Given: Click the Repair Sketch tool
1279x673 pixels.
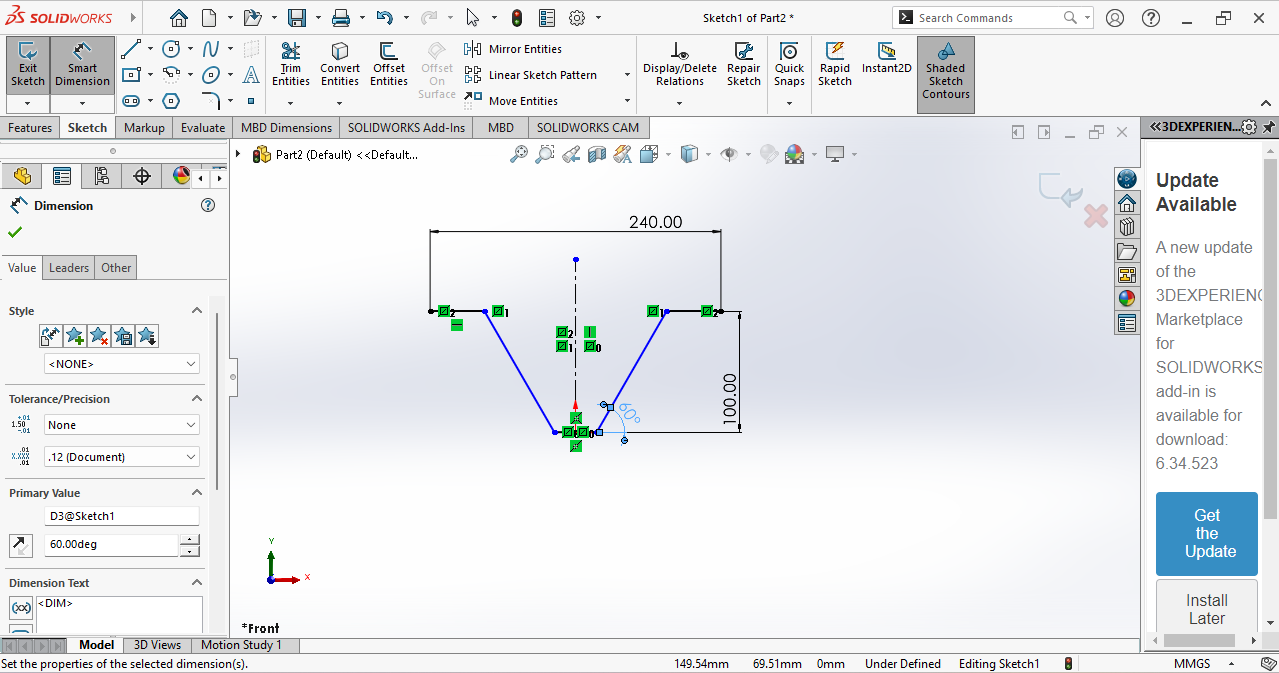Looking at the screenshot, I should click(x=744, y=65).
